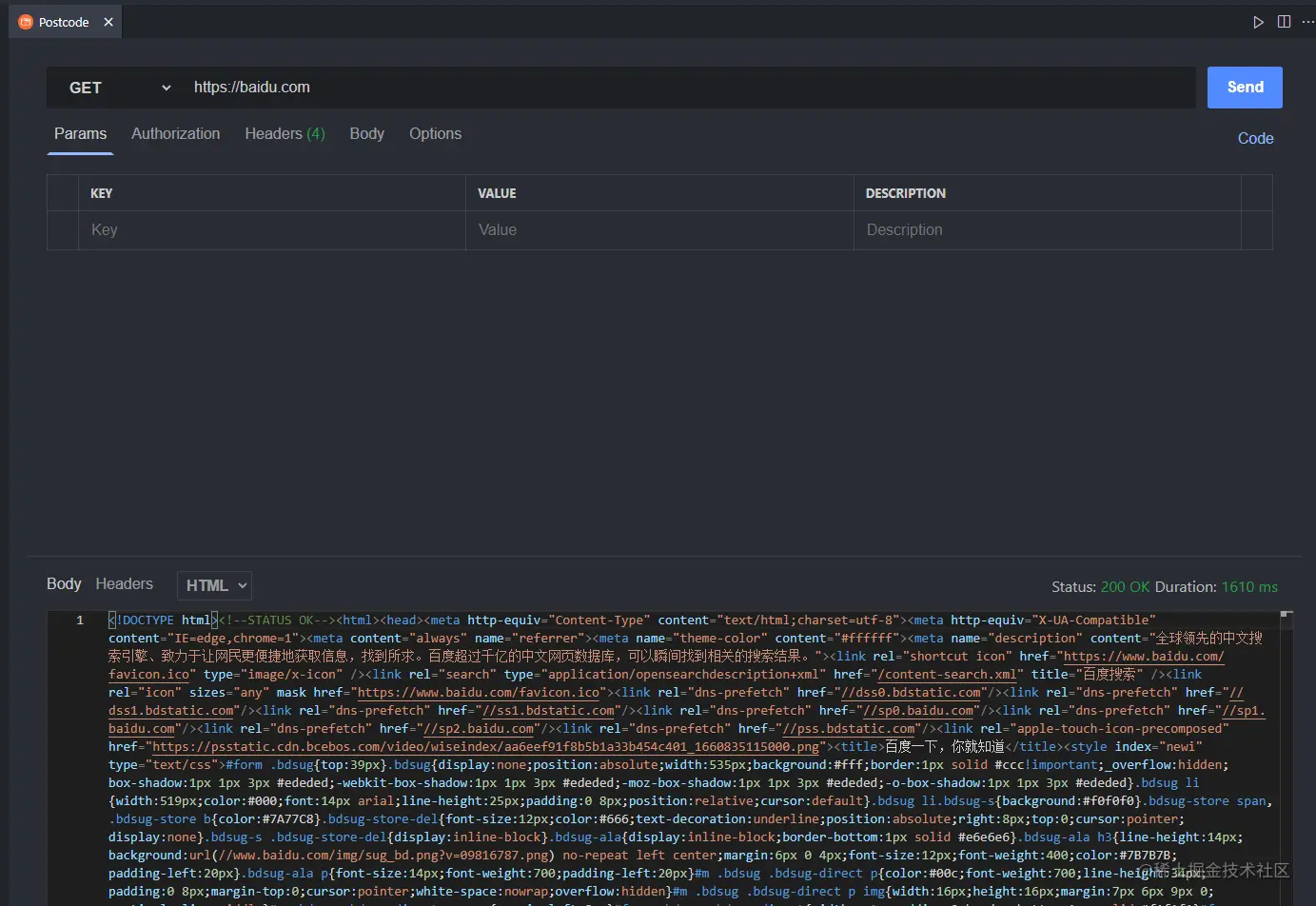Open the request Body tab

367,134
